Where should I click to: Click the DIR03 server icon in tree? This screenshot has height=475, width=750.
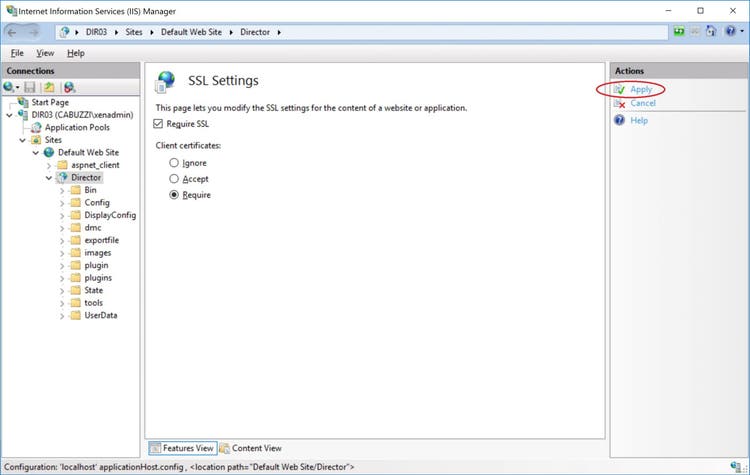(22, 115)
